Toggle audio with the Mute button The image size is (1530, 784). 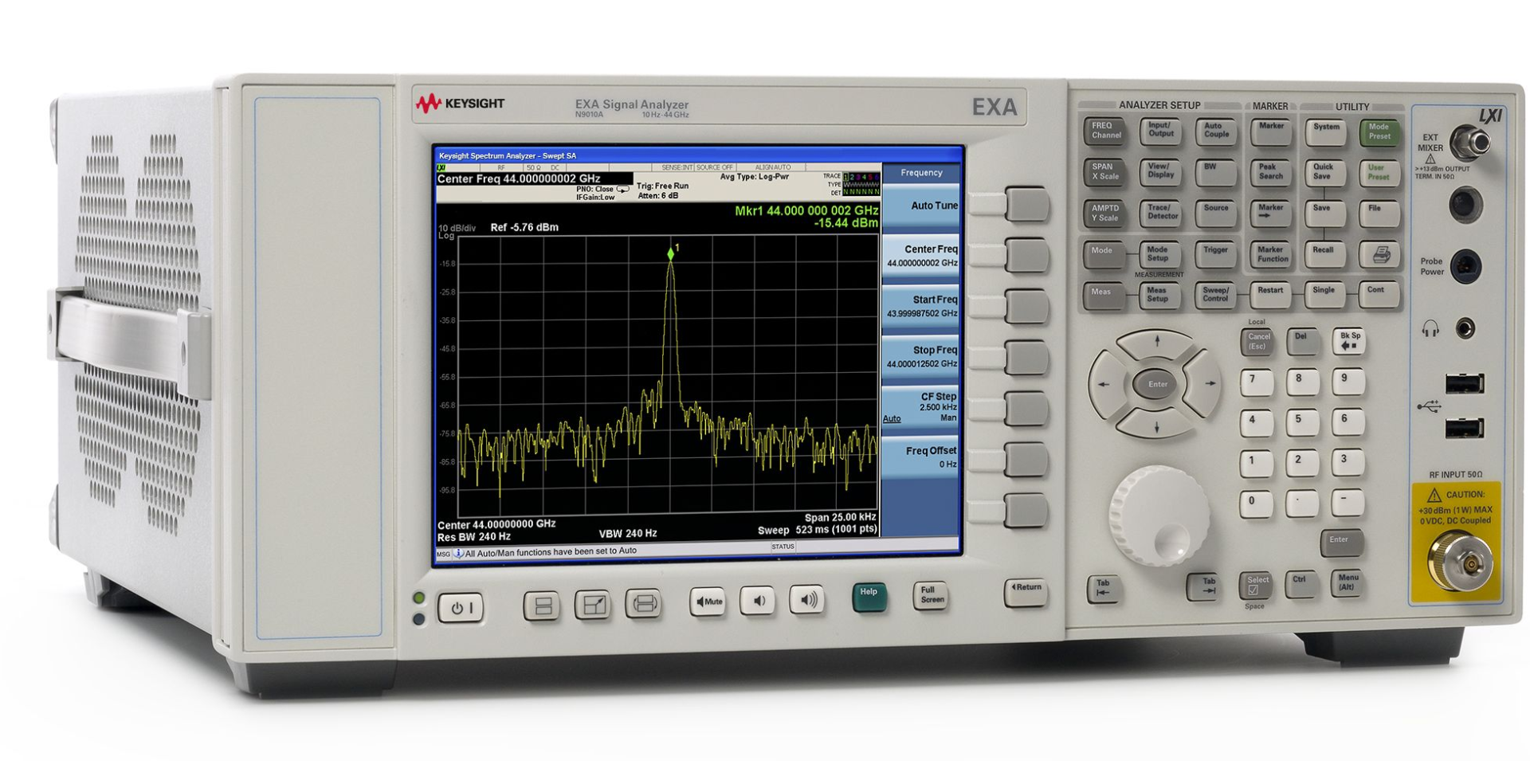(x=708, y=602)
